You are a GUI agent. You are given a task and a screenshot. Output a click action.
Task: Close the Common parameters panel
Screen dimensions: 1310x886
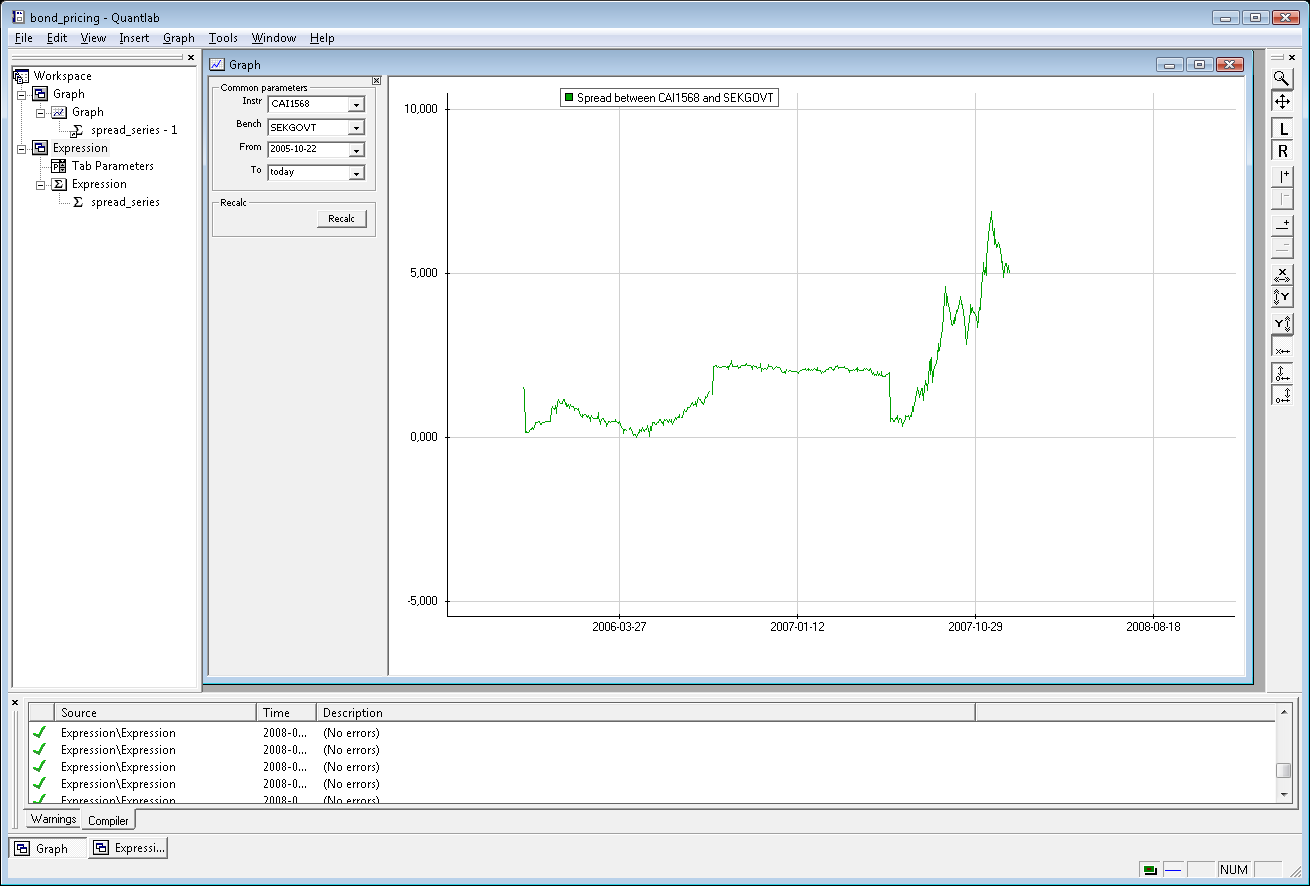coord(376,81)
